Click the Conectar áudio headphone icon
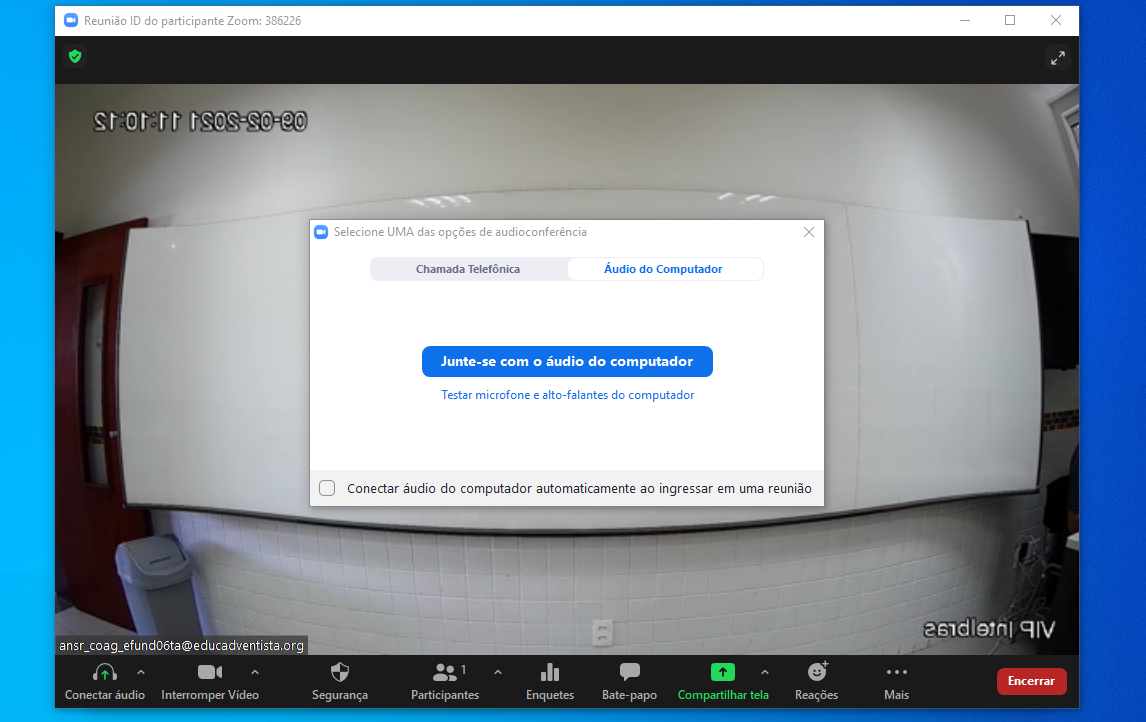The height and width of the screenshot is (722, 1146). [104, 673]
